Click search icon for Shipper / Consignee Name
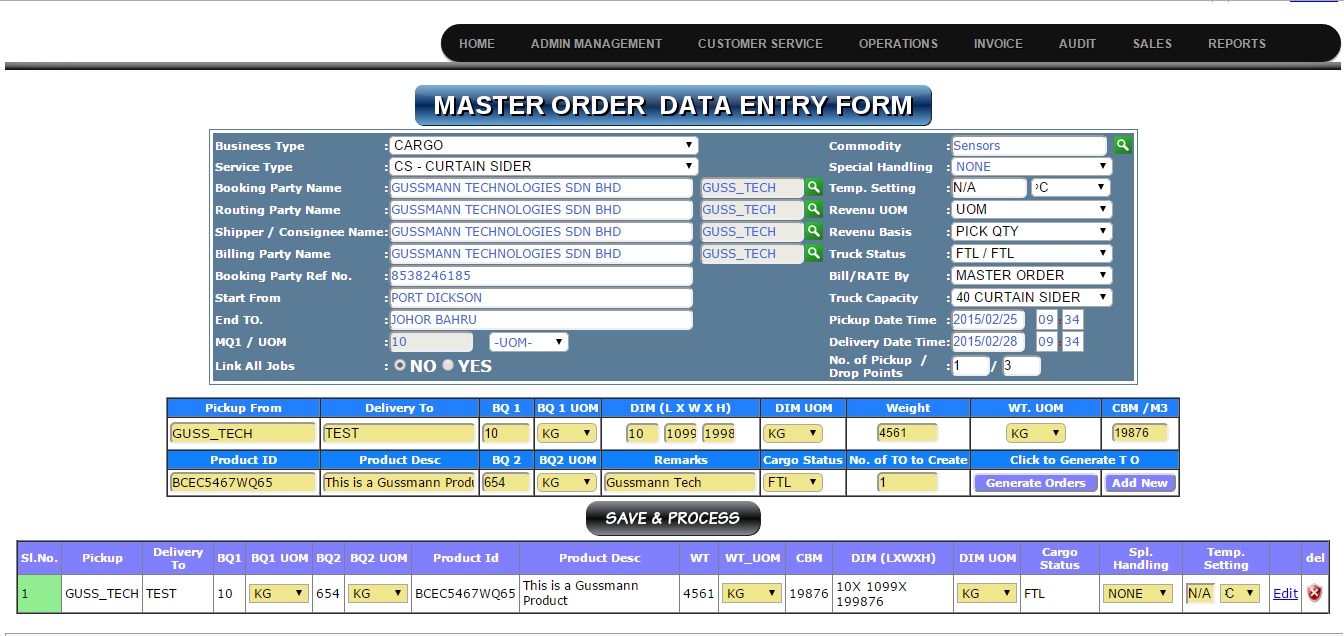This screenshot has height=636, width=1344. click(814, 232)
